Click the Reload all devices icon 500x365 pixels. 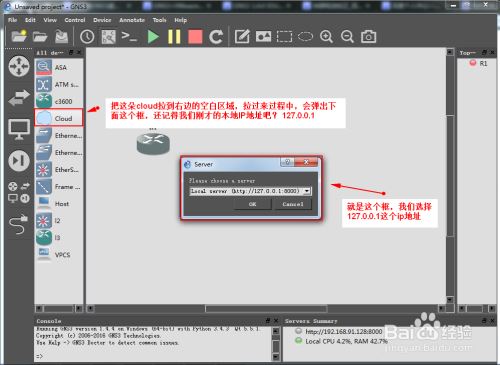click(216, 36)
